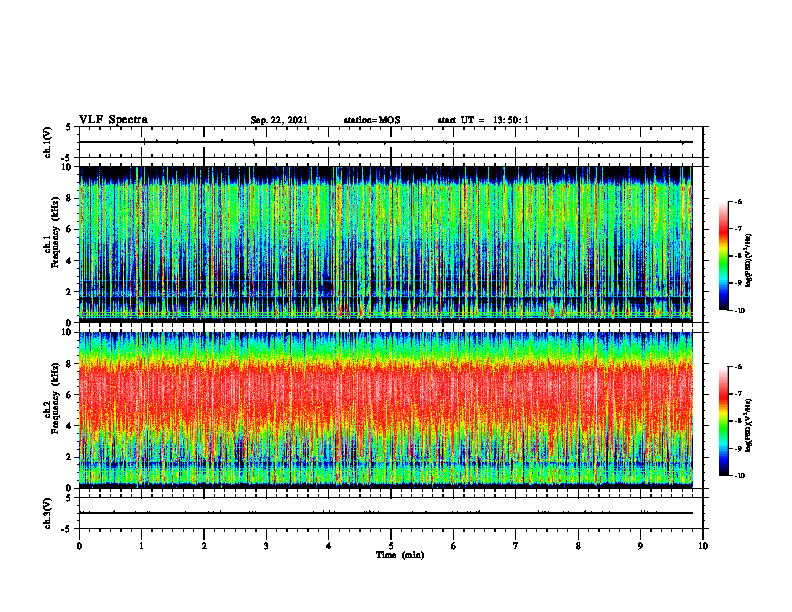Viewport: 792px width, 612px height.
Task: Click the "VLF Spectra" plot title
Action: point(113,120)
